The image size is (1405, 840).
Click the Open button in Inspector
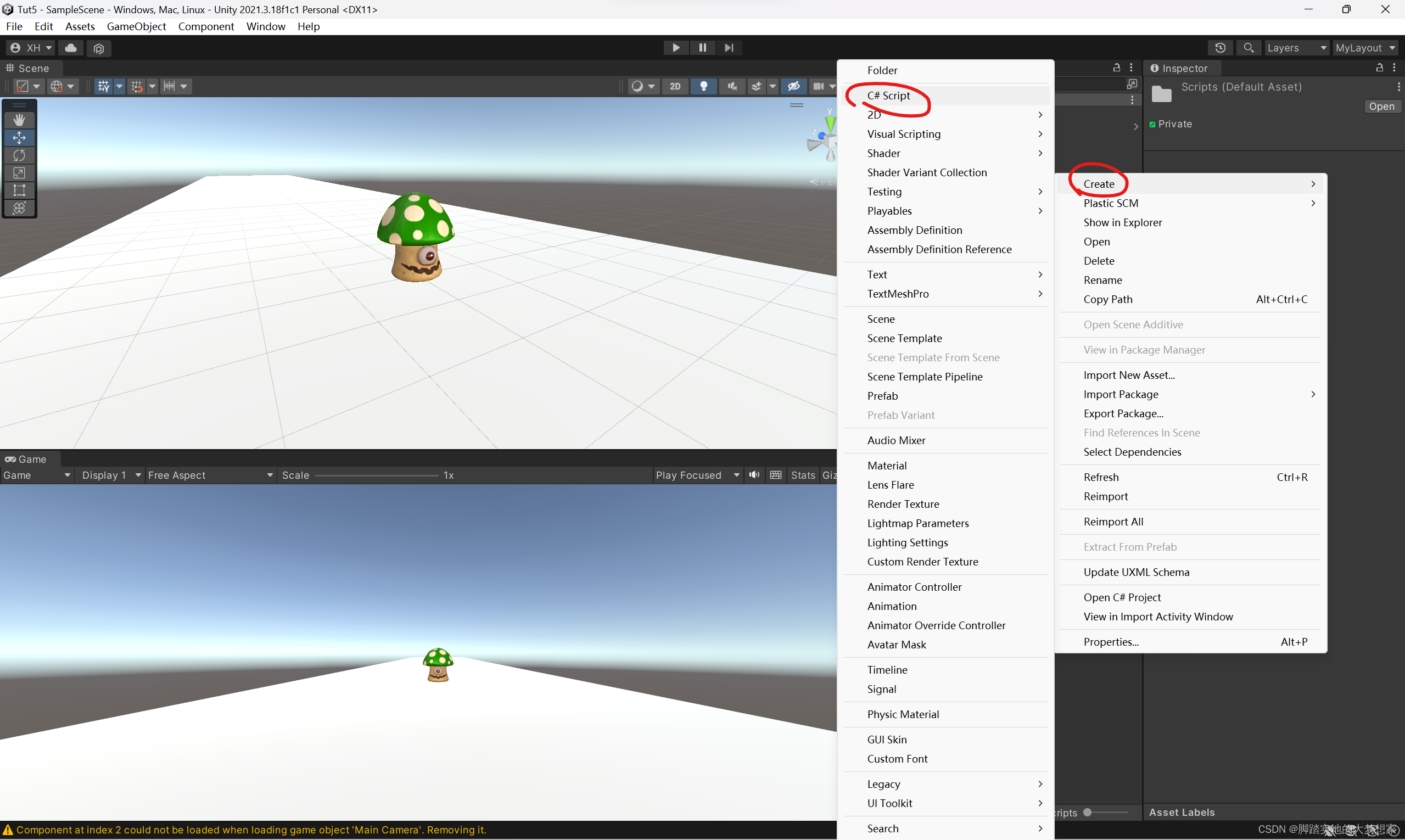(x=1382, y=107)
